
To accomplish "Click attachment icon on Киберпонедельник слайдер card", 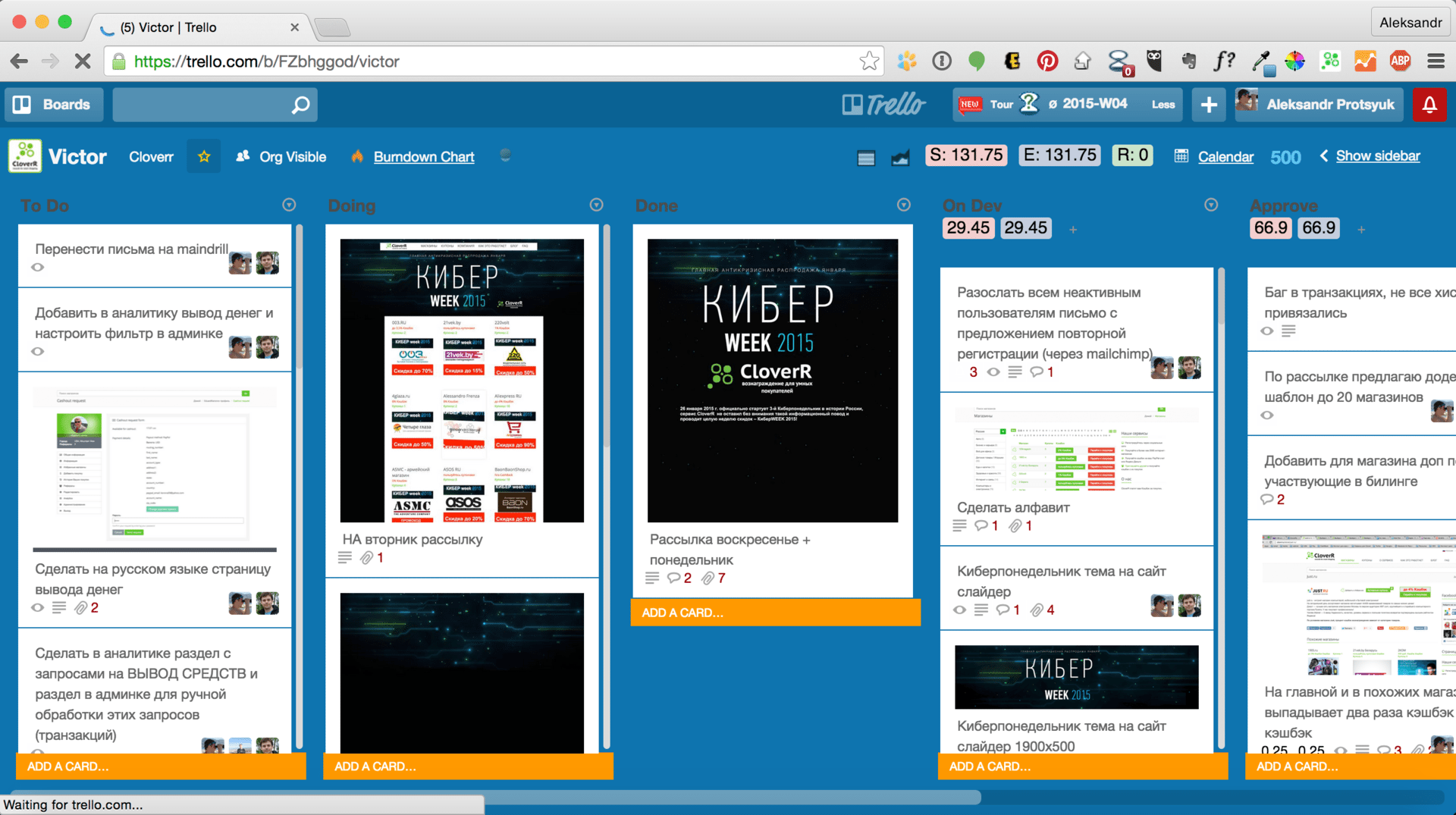I will [1037, 610].
